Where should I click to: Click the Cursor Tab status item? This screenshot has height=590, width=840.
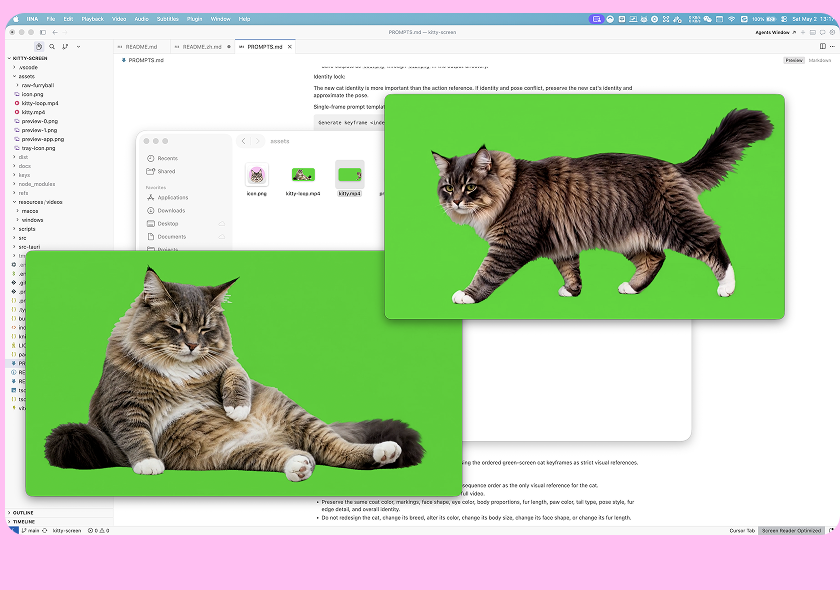click(742, 531)
